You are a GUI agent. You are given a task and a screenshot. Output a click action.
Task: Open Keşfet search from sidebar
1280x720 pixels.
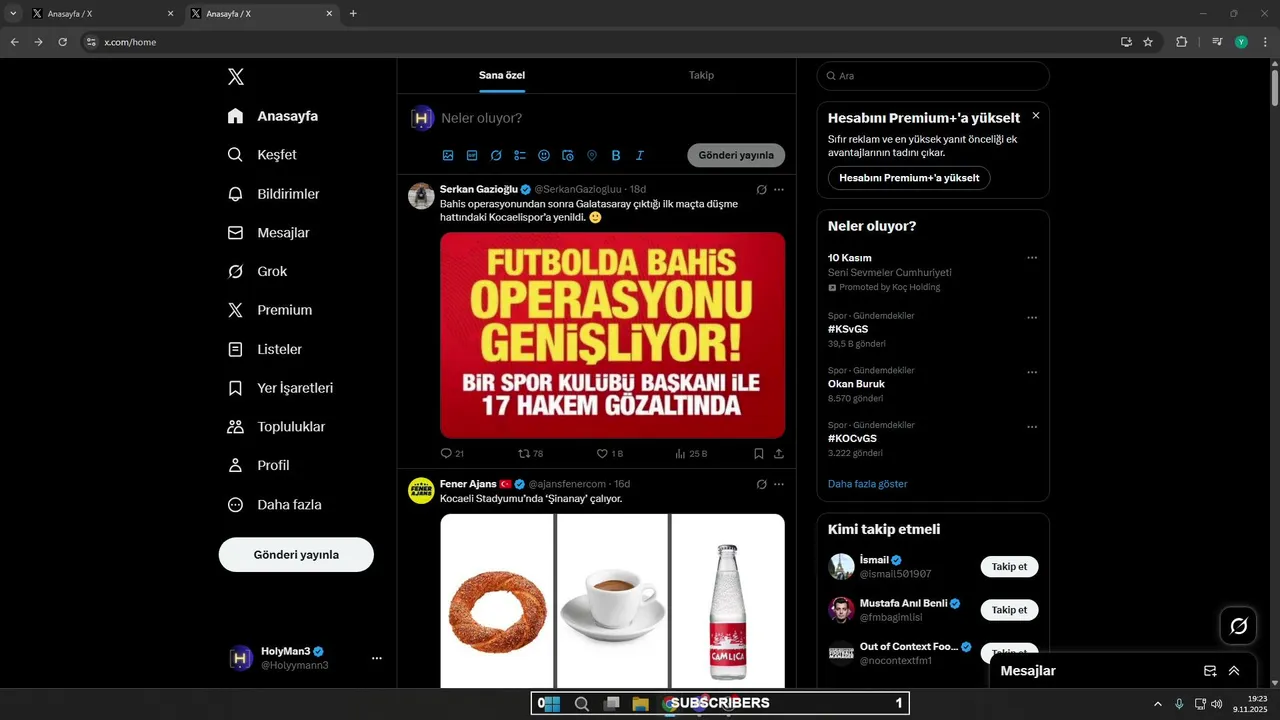(263, 155)
